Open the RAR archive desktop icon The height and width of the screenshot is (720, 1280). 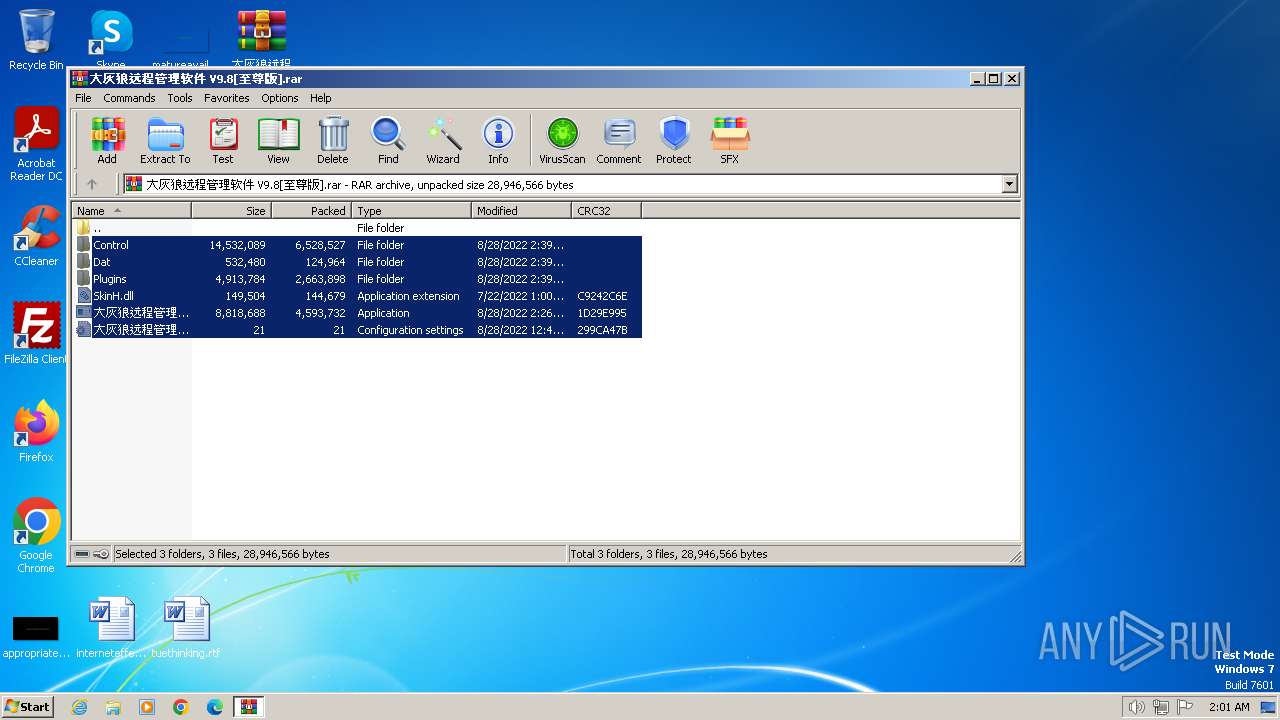click(261, 40)
